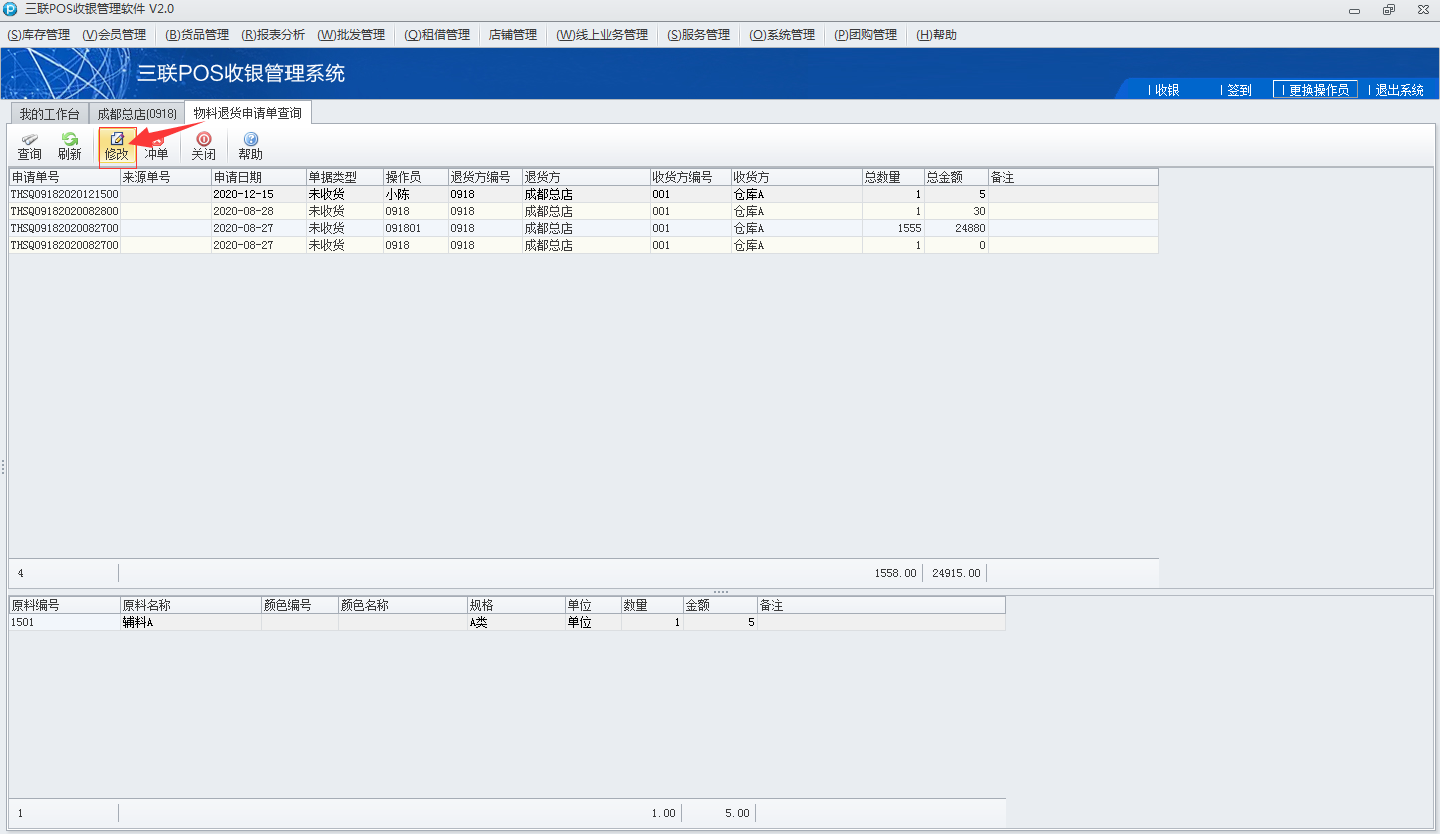Select row THSQ09182020082800
The width and height of the screenshot is (1440, 834).
[x=584, y=211]
